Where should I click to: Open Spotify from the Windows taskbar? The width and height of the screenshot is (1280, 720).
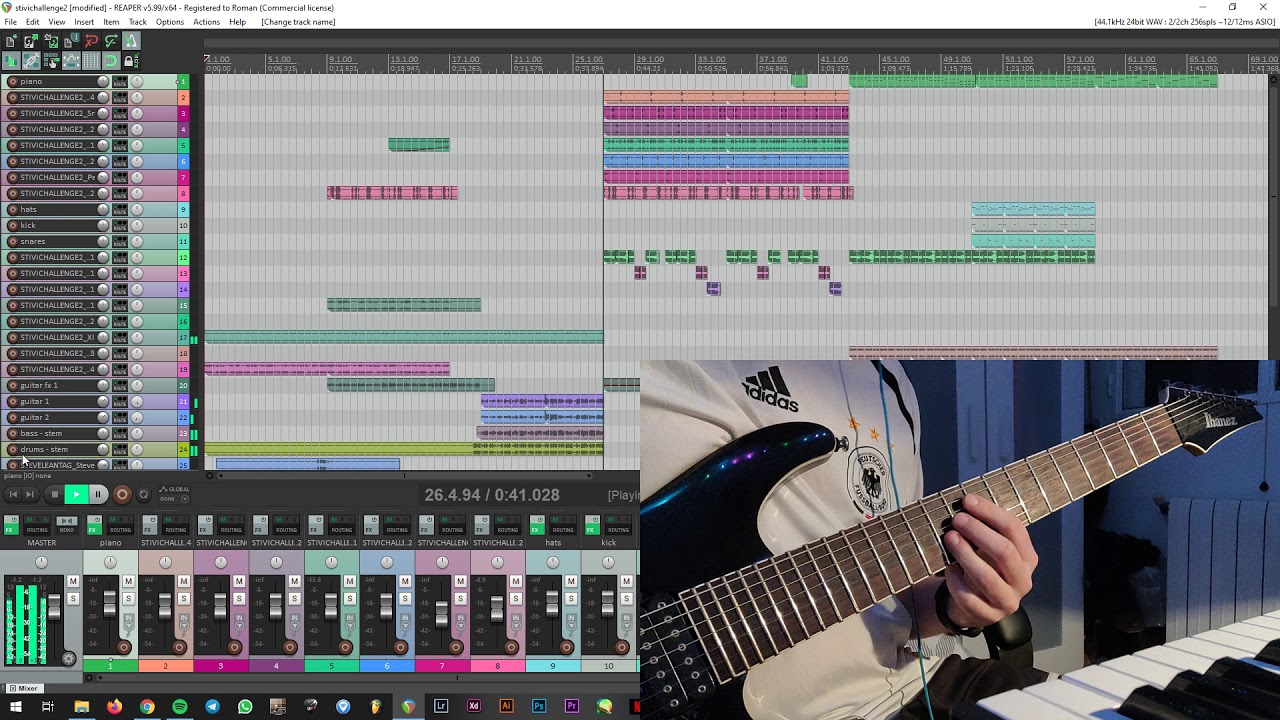point(180,707)
